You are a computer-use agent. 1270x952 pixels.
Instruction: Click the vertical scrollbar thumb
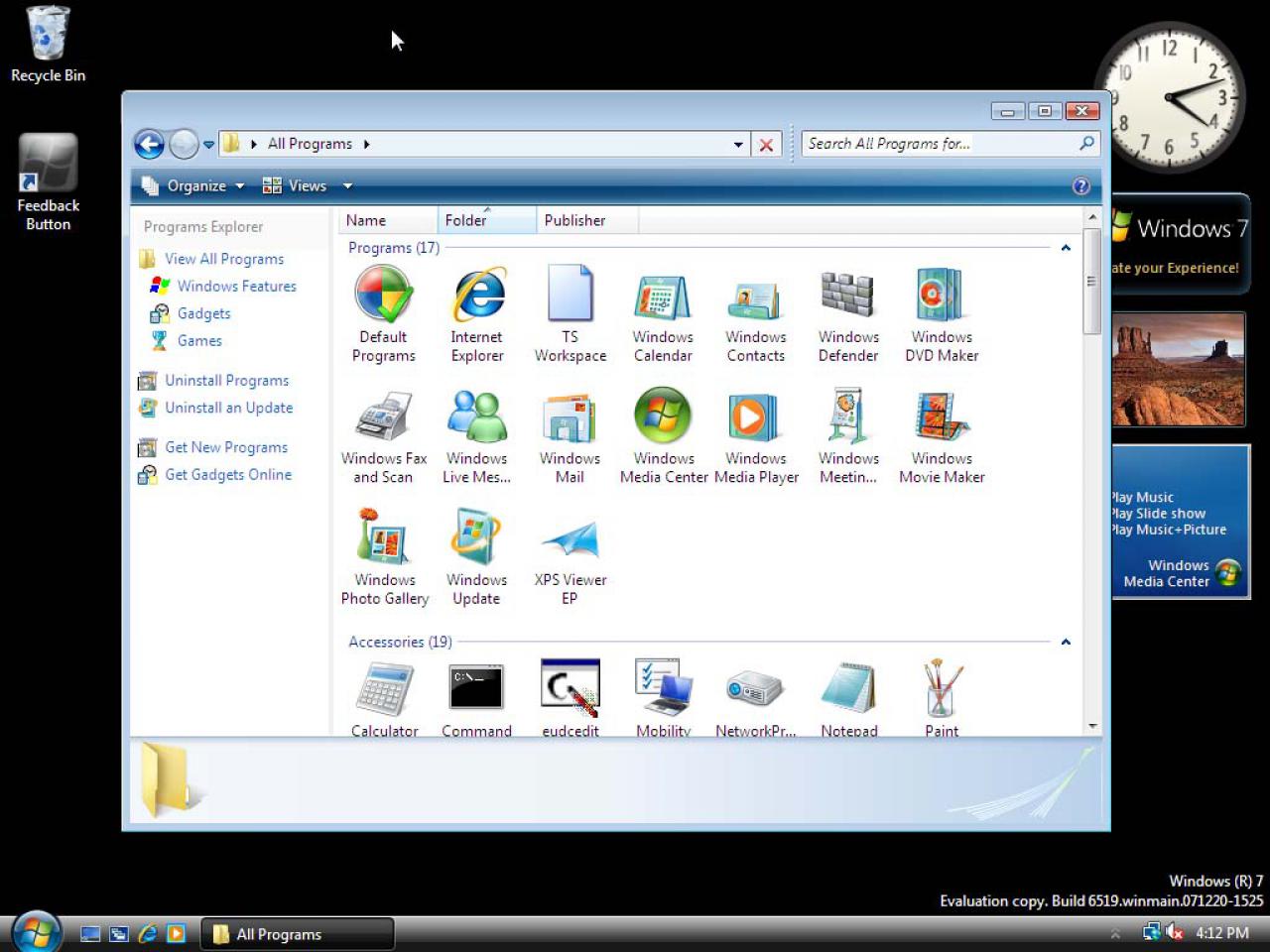pos(1092,282)
